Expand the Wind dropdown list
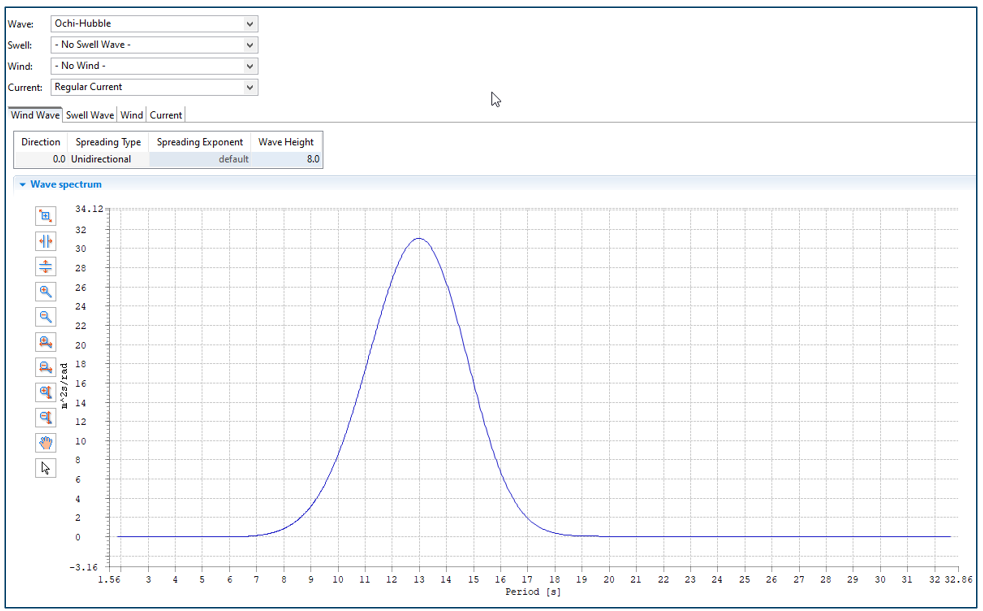Image resolution: width=983 pixels, height=611 pixels. (154, 66)
